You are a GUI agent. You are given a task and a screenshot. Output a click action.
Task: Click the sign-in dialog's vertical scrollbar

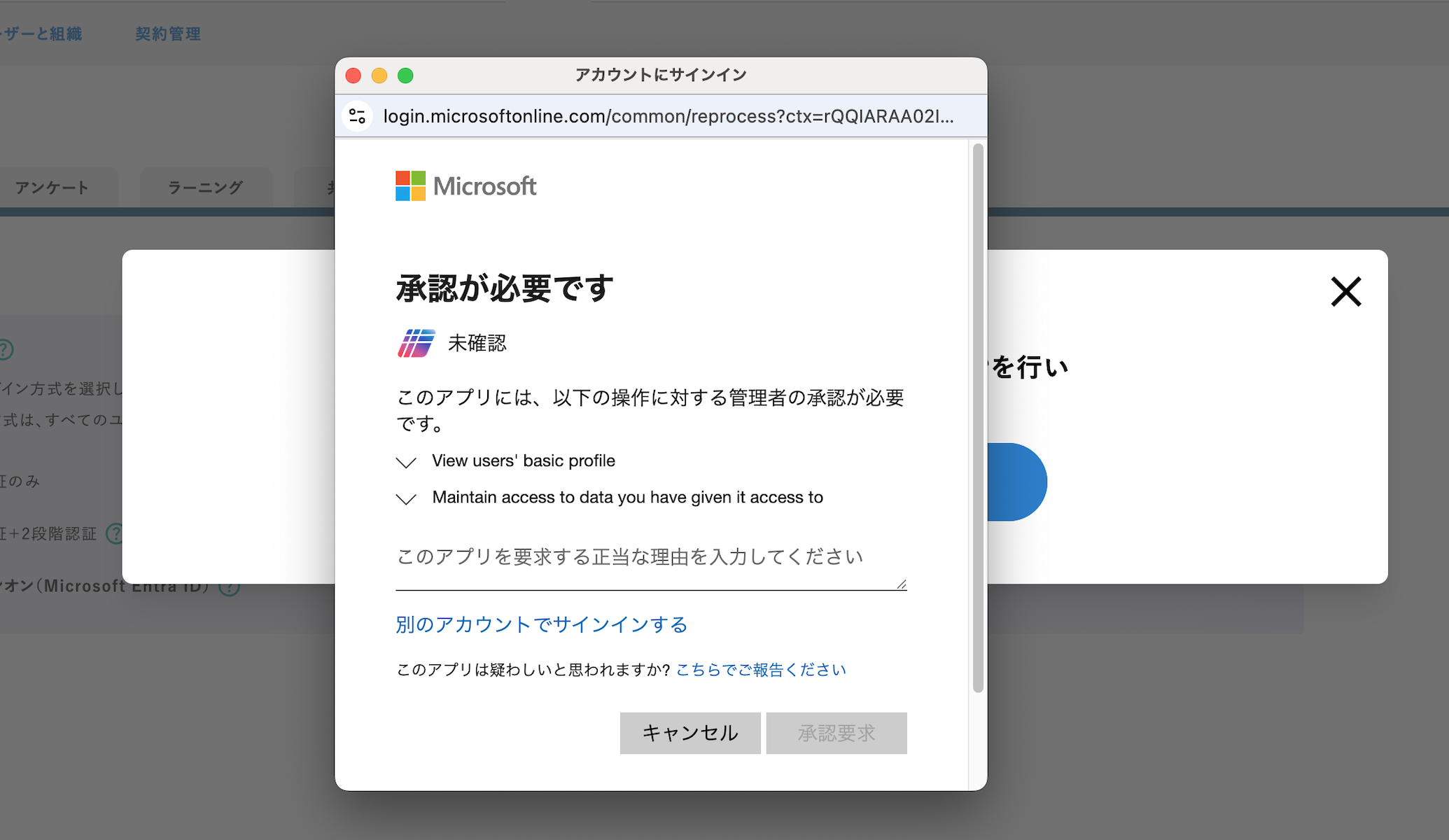click(978, 418)
